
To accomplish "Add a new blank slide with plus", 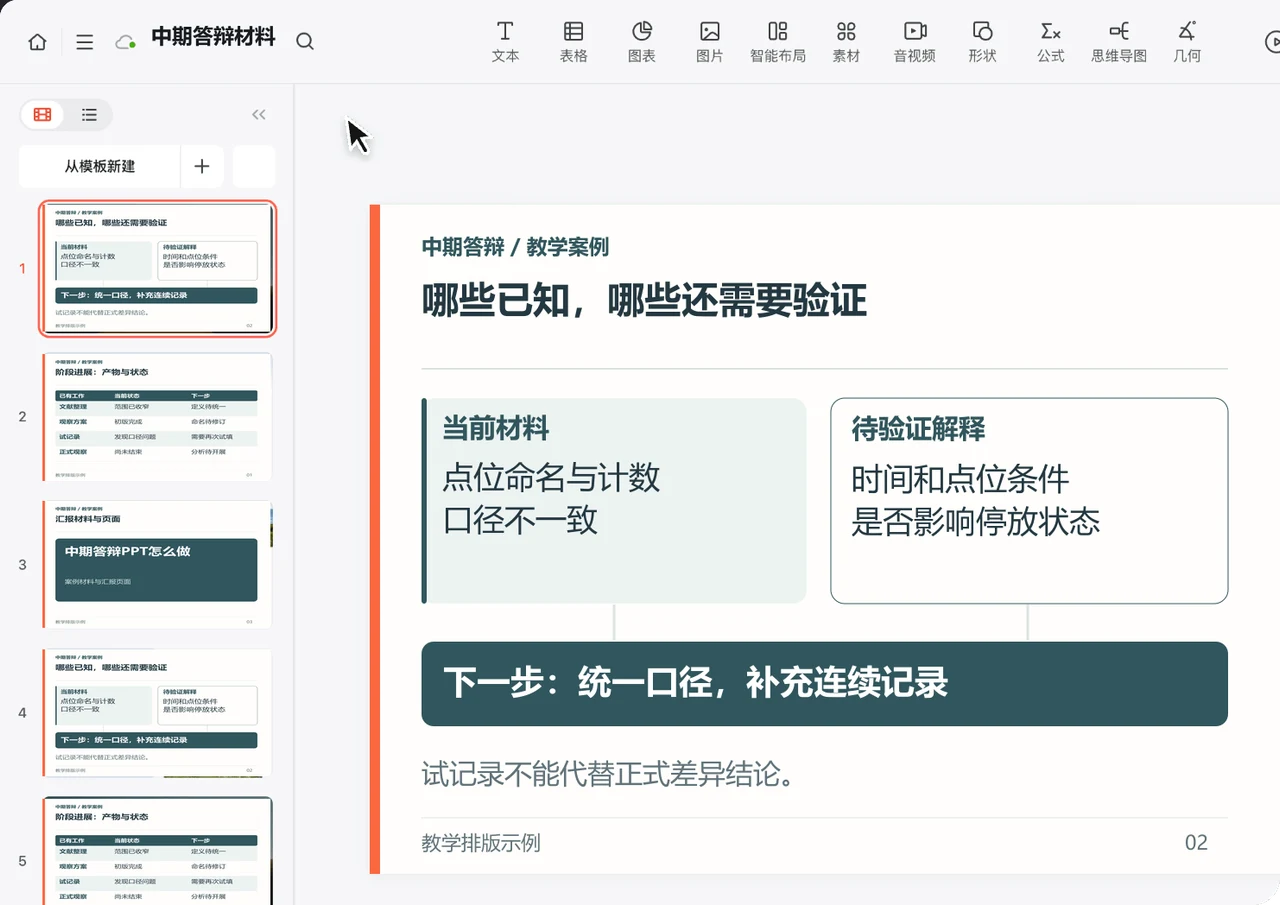I will [x=202, y=167].
